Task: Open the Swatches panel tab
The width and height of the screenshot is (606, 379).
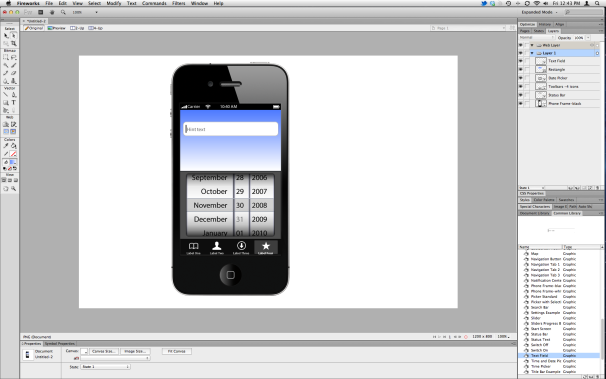Action: (x=566, y=200)
